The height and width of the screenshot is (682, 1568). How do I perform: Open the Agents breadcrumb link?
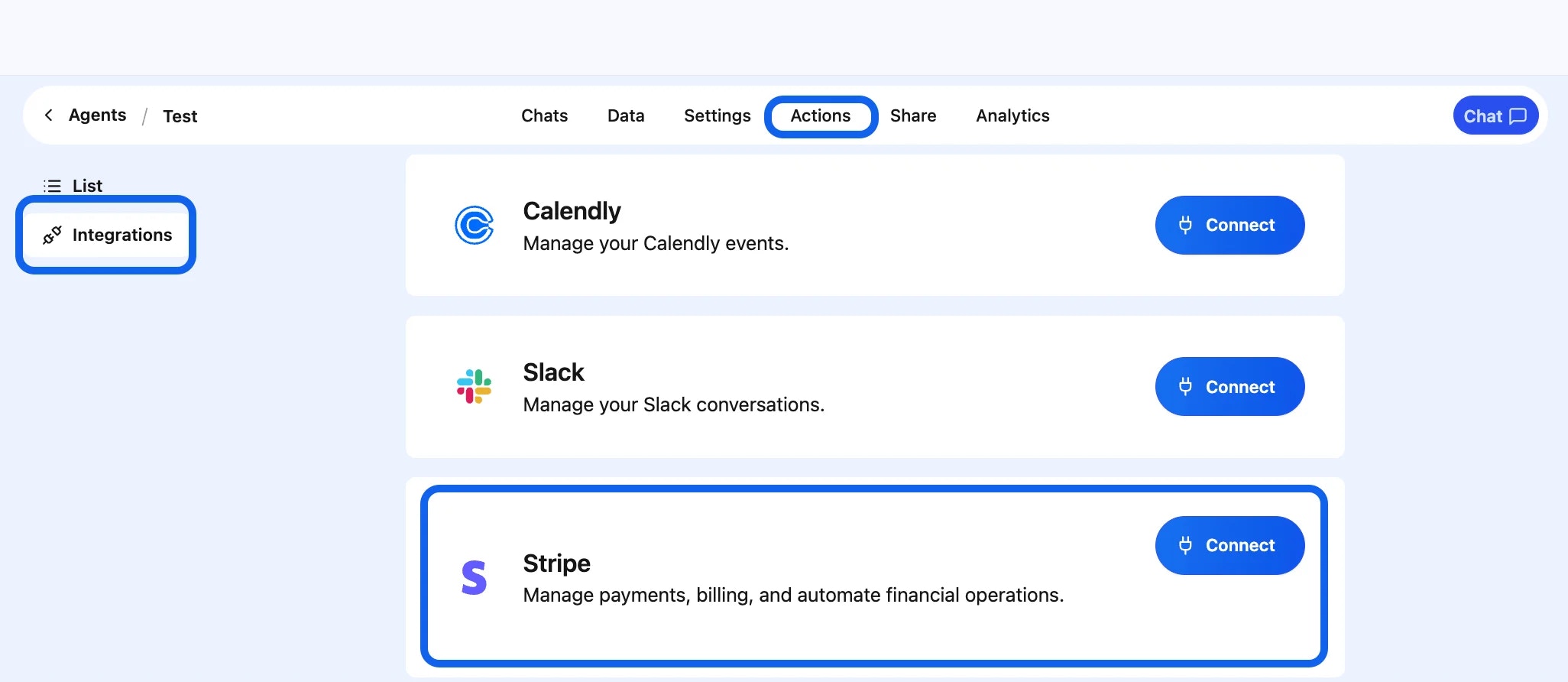point(97,115)
